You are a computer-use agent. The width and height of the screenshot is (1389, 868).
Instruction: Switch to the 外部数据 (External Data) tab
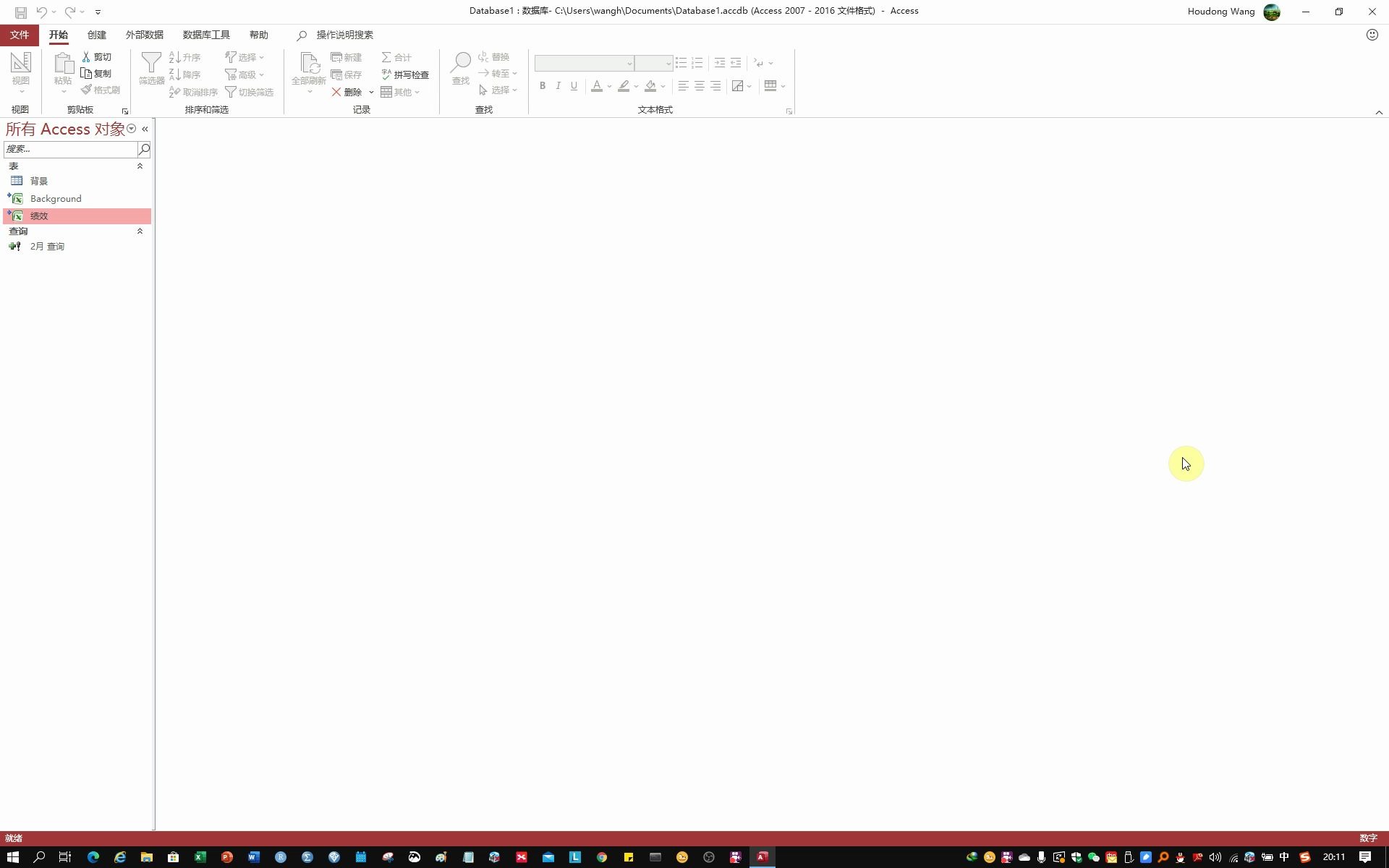(x=144, y=35)
